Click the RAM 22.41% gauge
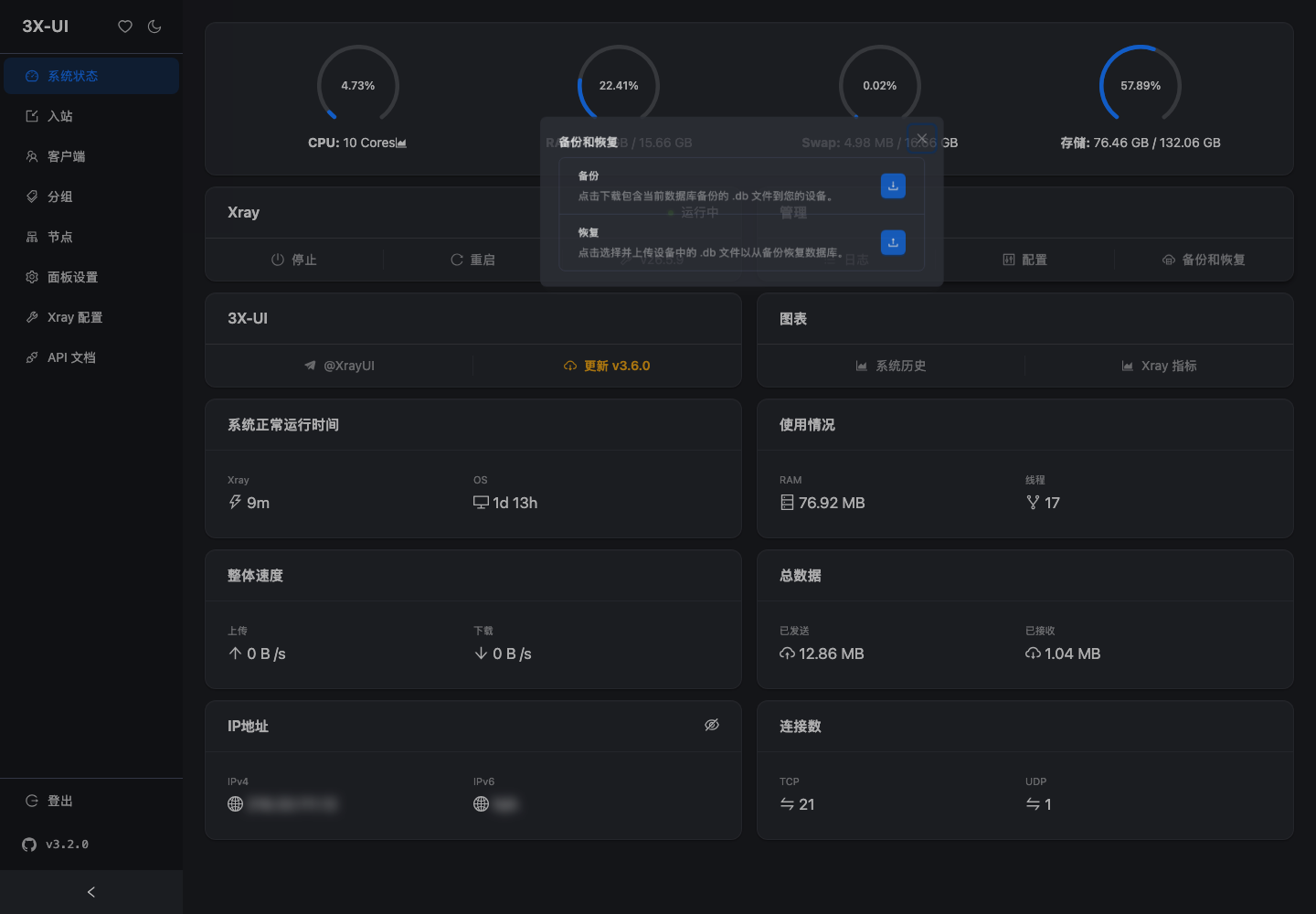Screen dimensions: 1316x914 click(x=619, y=86)
